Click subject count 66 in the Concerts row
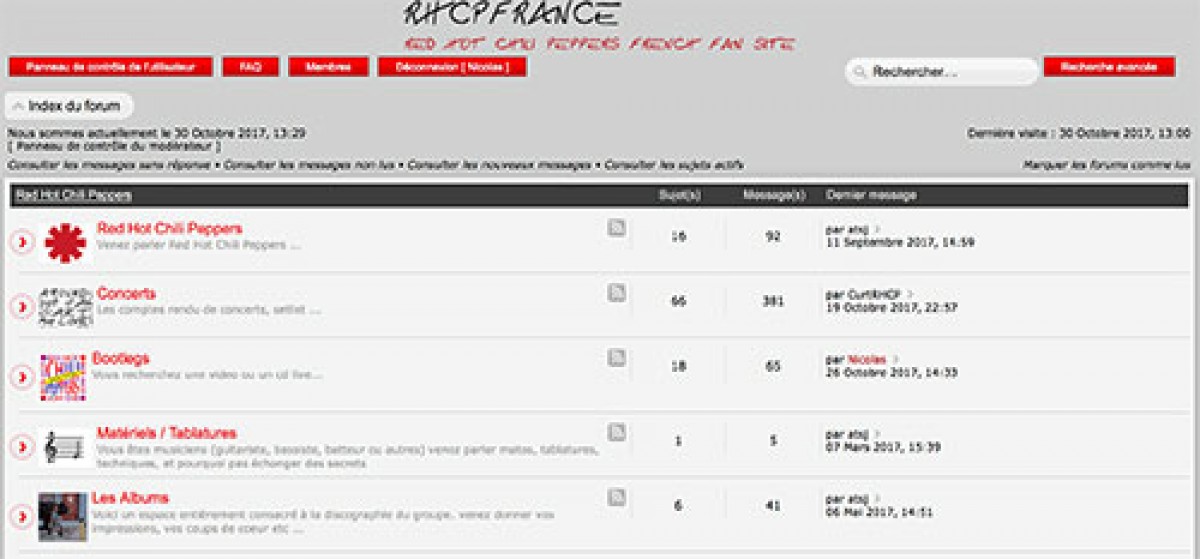The width and height of the screenshot is (1200, 559). (678, 301)
